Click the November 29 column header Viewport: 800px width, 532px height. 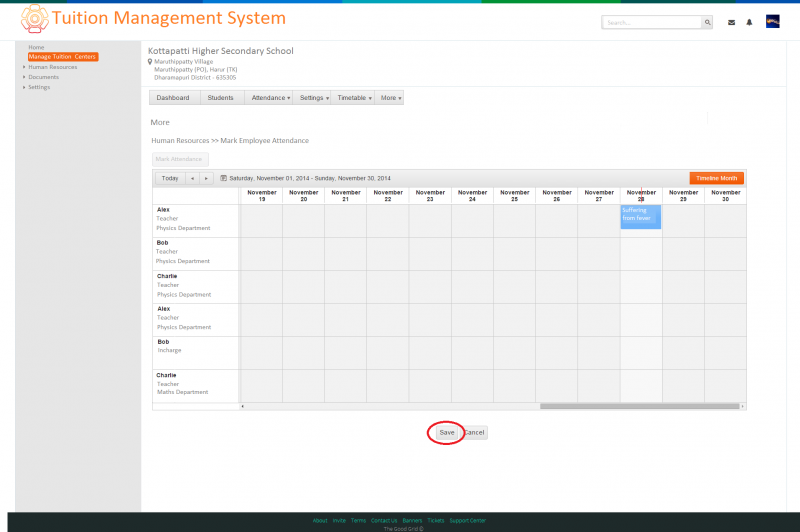tap(684, 196)
